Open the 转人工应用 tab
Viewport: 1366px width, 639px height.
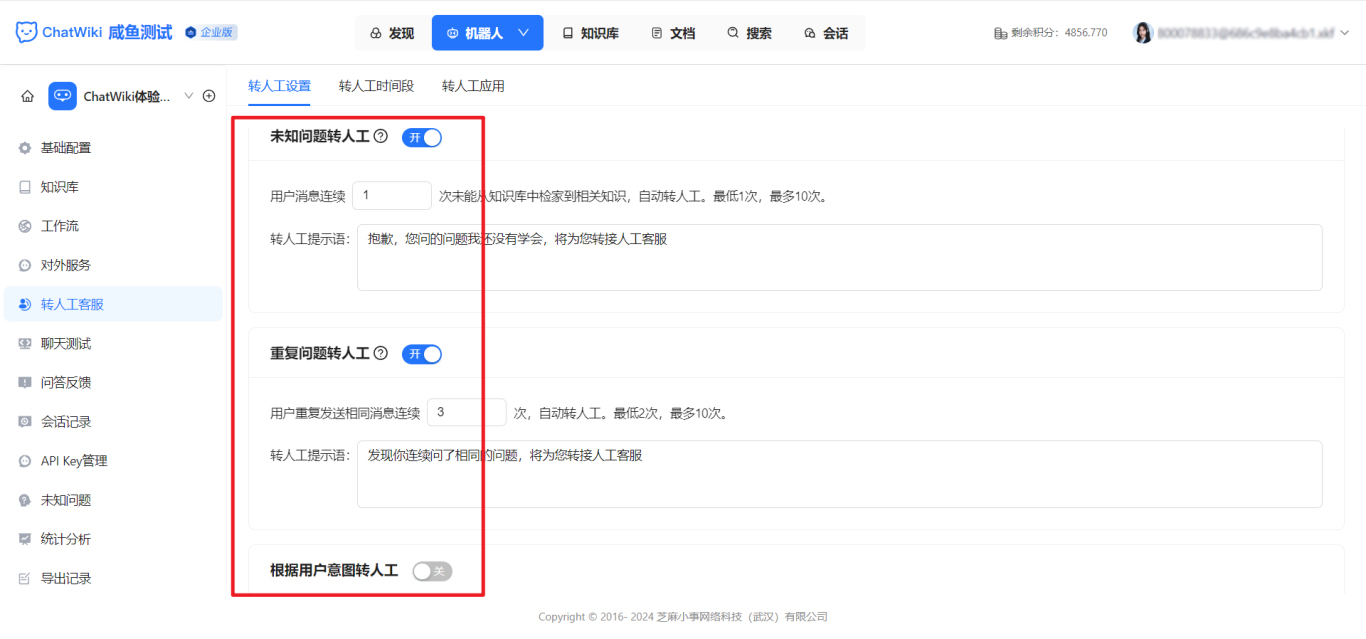point(472,86)
